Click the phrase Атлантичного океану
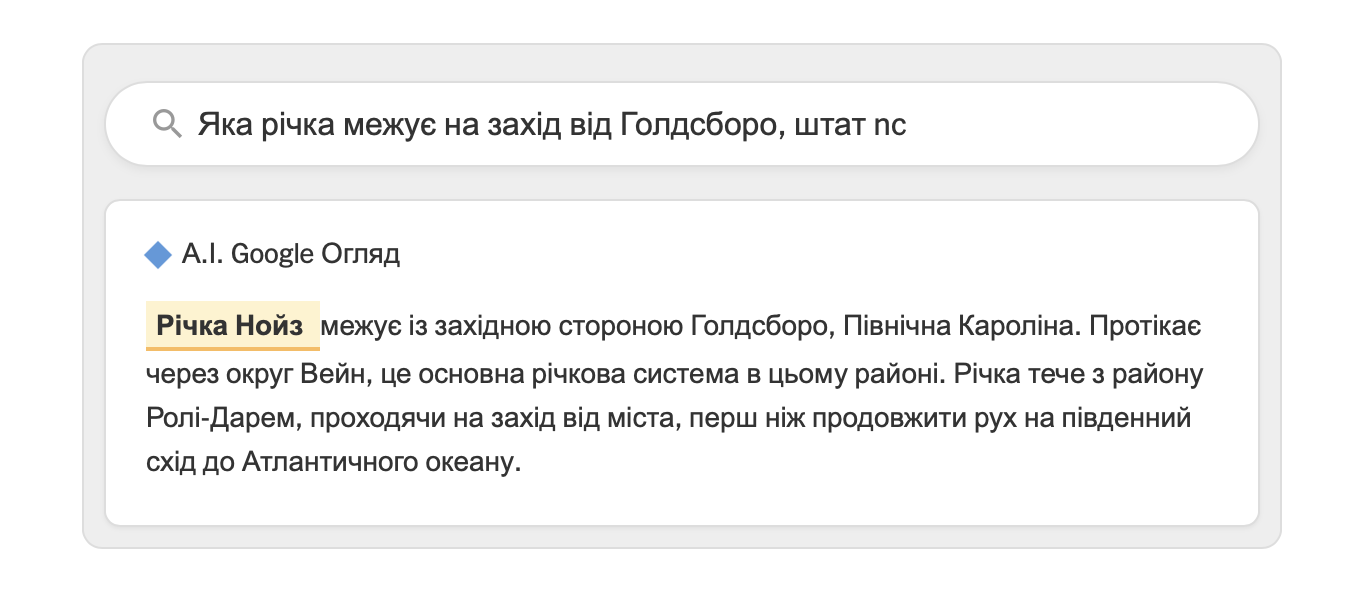This screenshot has width=1362, height=598. point(380,463)
